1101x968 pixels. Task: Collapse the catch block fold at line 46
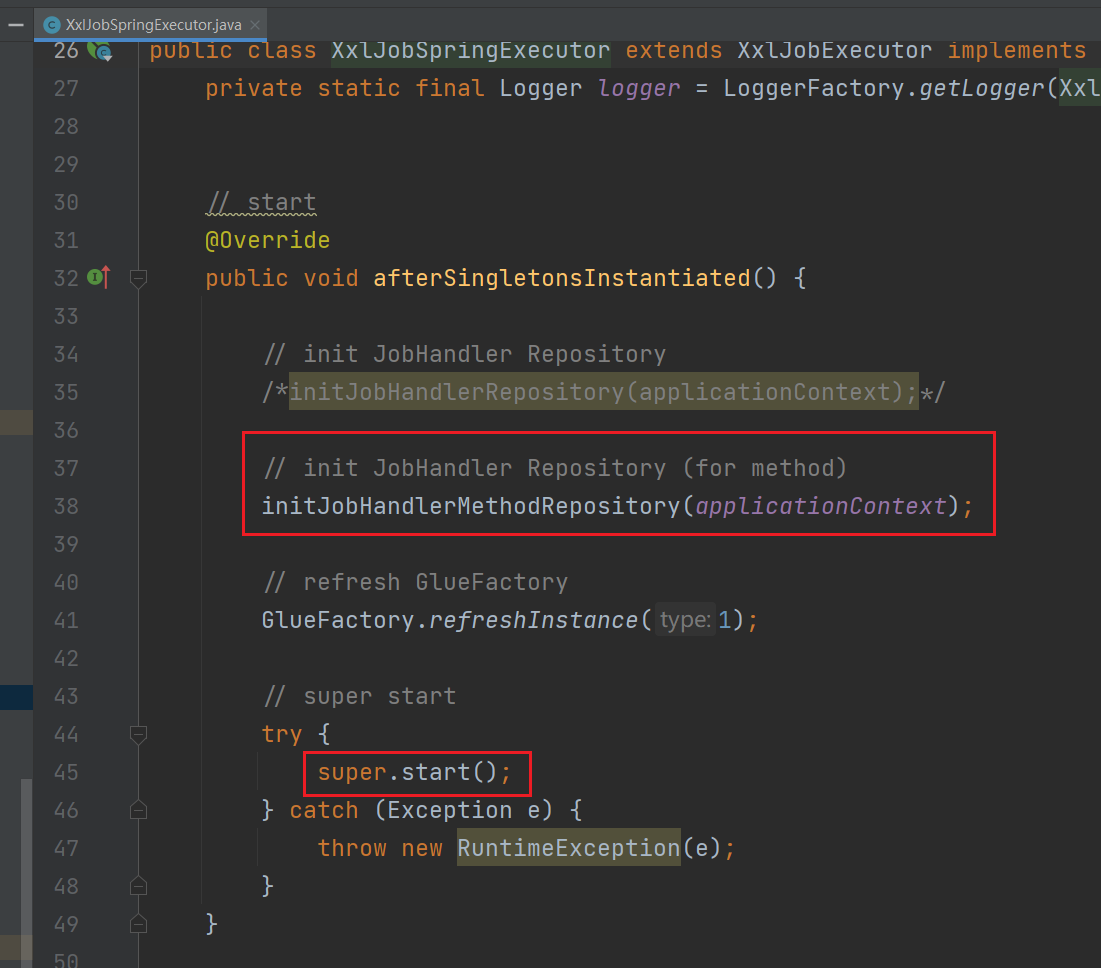tap(139, 810)
